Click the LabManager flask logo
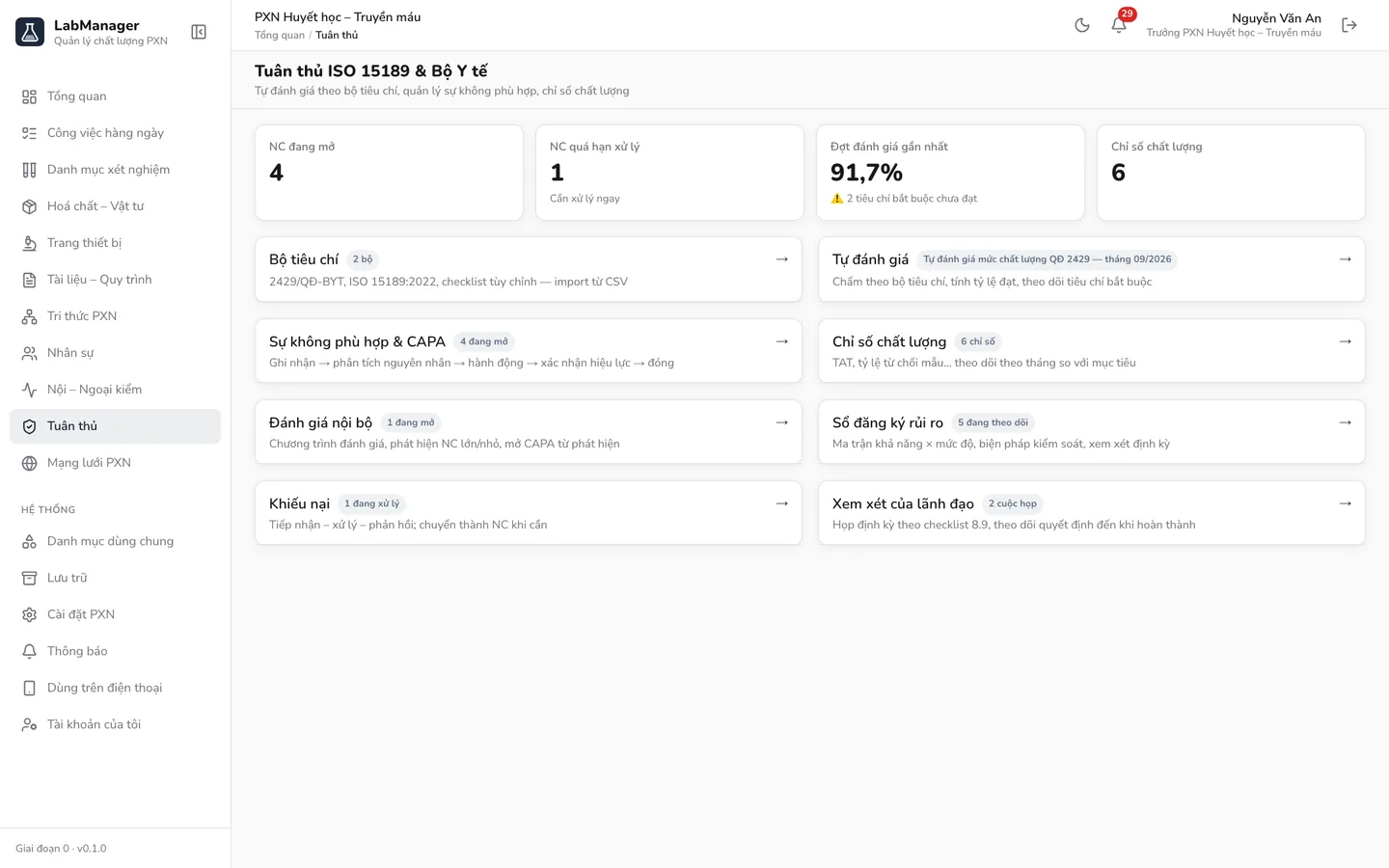The height and width of the screenshot is (868, 1389). click(x=30, y=32)
